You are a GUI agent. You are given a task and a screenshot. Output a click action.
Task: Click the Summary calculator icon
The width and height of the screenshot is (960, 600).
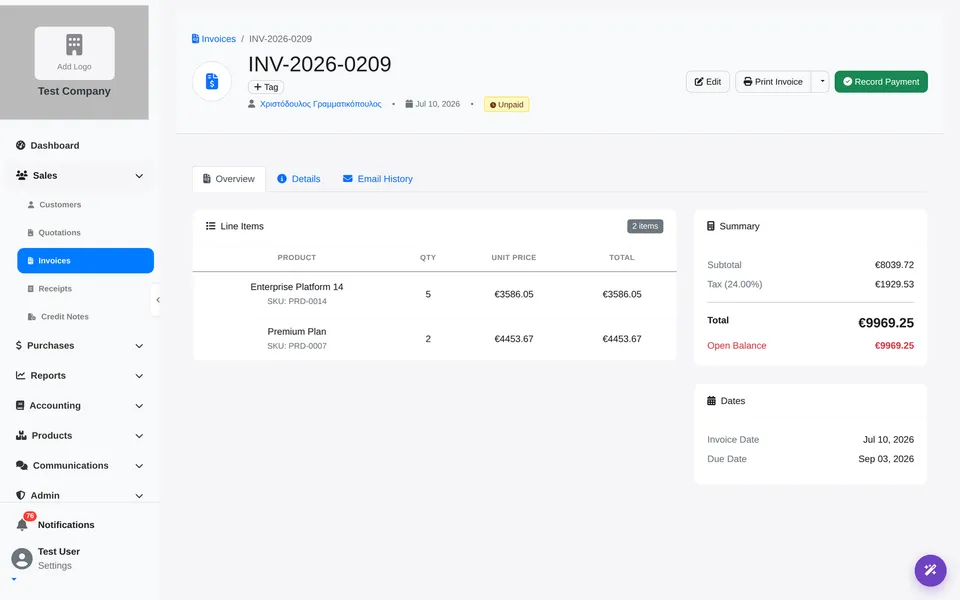[711, 226]
